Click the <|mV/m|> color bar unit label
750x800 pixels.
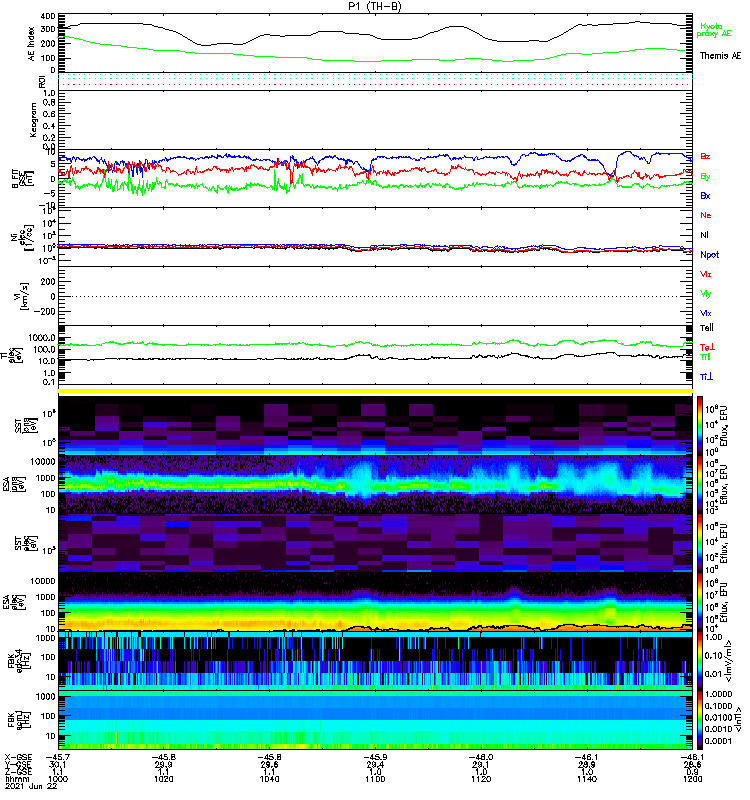729,661
